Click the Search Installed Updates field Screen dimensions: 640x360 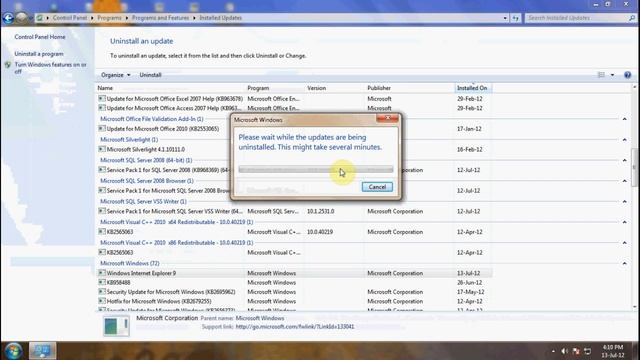click(x=576, y=18)
